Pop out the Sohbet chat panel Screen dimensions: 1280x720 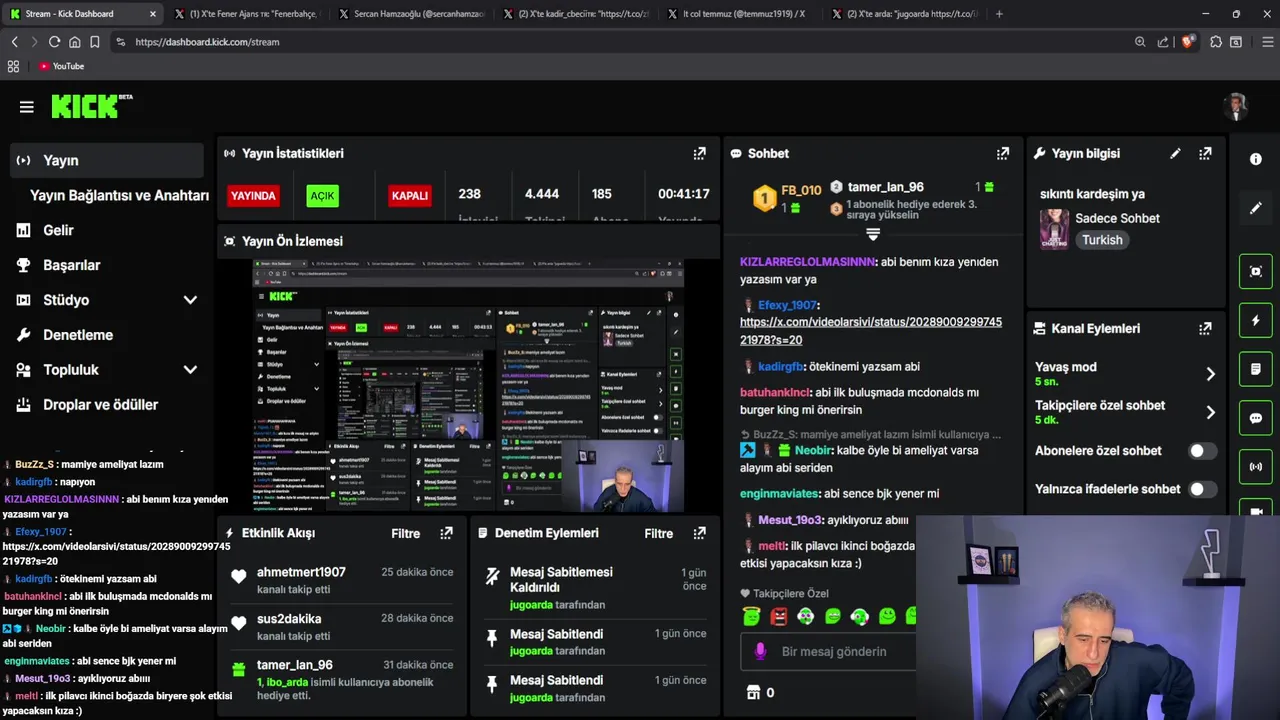coord(1002,154)
